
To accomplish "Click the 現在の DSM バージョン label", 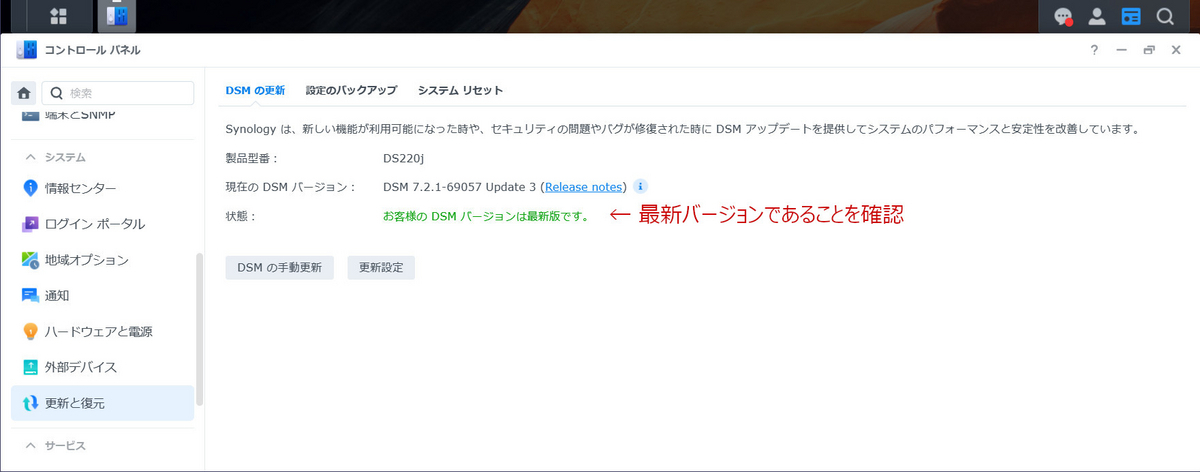I will [x=290, y=187].
